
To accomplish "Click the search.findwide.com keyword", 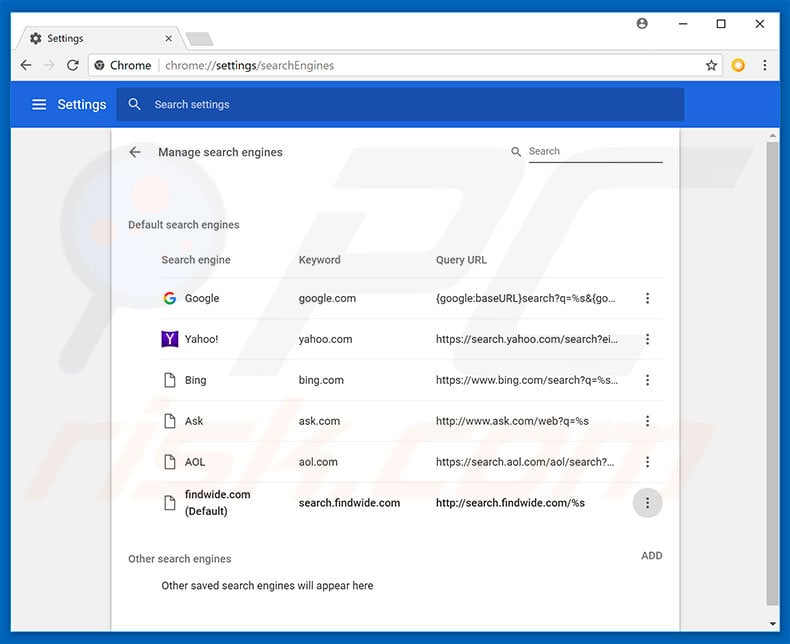I will pyautogui.click(x=349, y=502).
